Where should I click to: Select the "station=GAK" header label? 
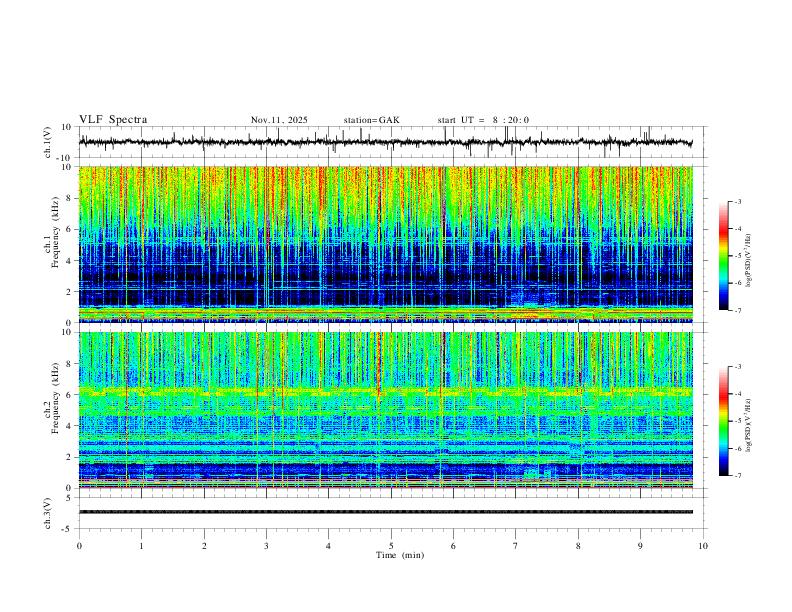pyautogui.click(x=371, y=120)
